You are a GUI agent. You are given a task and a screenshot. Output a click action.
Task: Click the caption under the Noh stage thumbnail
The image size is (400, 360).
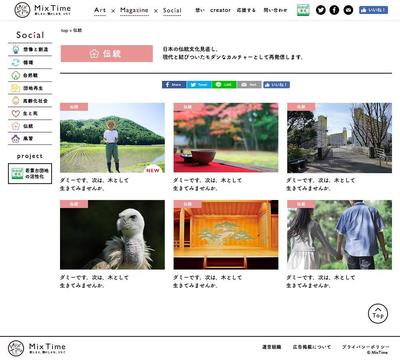[207, 281]
